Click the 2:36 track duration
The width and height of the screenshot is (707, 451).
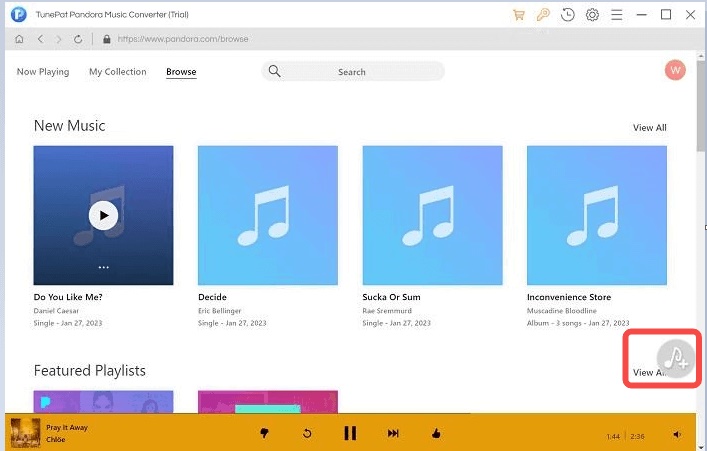click(x=637, y=437)
